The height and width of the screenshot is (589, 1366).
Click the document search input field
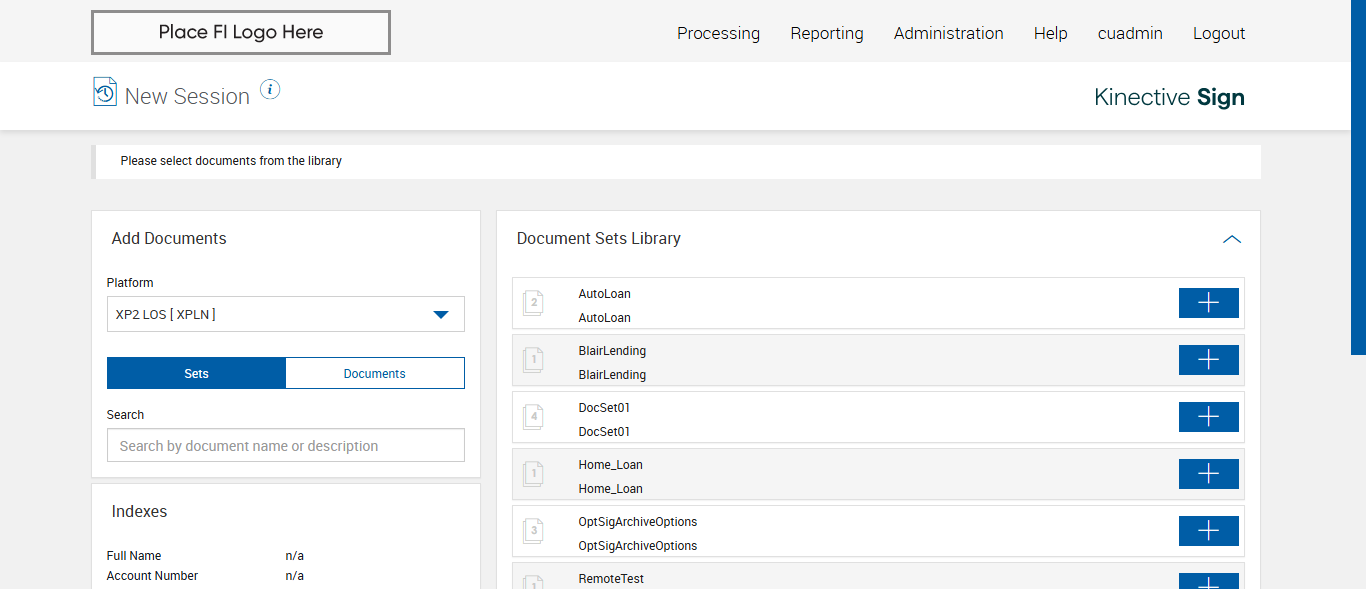pos(285,446)
